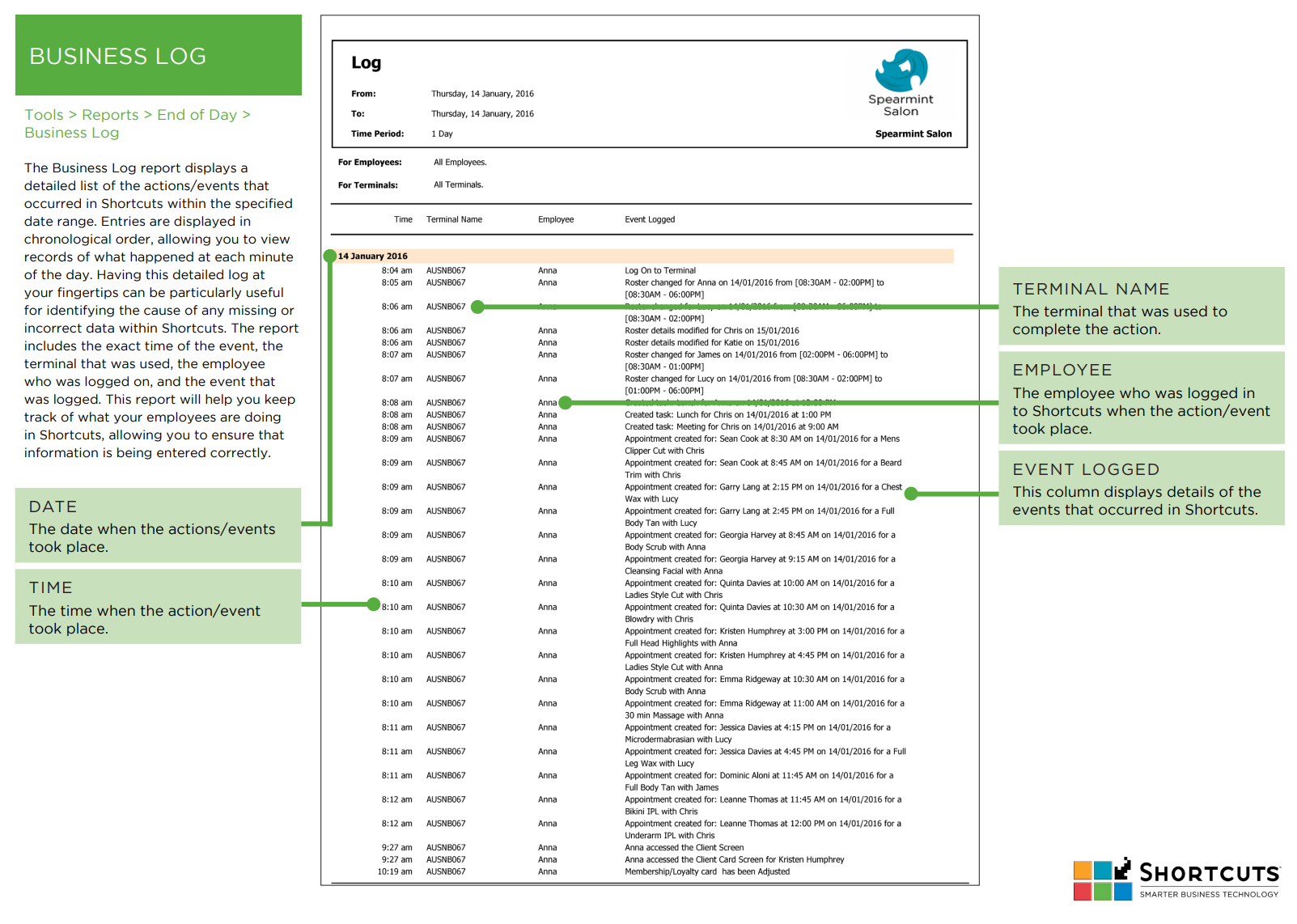Click the 'Terminal Name' column header
1297x924 pixels.
pyautogui.click(x=454, y=220)
